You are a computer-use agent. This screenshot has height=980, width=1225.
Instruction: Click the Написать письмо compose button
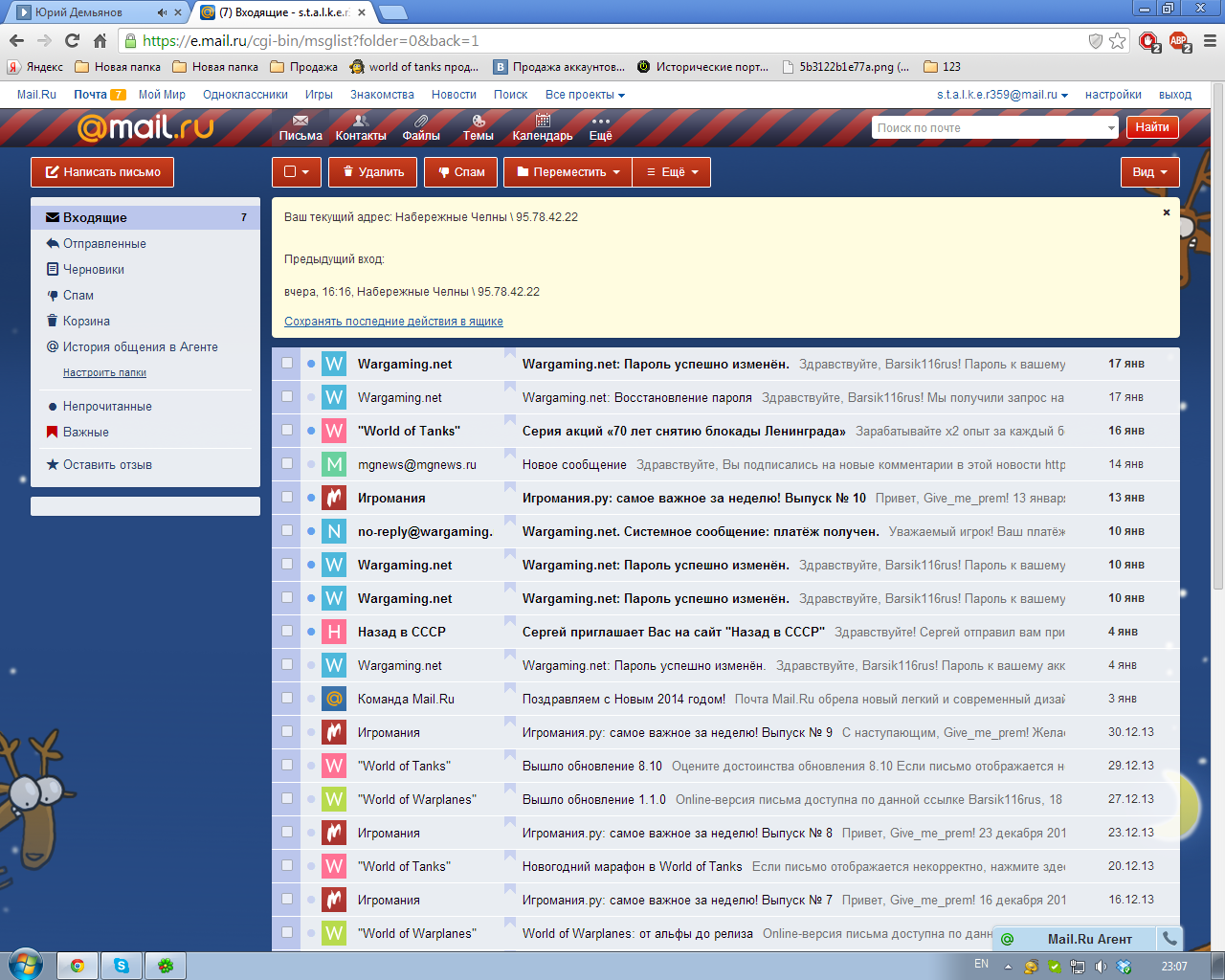[x=102, y=172]
